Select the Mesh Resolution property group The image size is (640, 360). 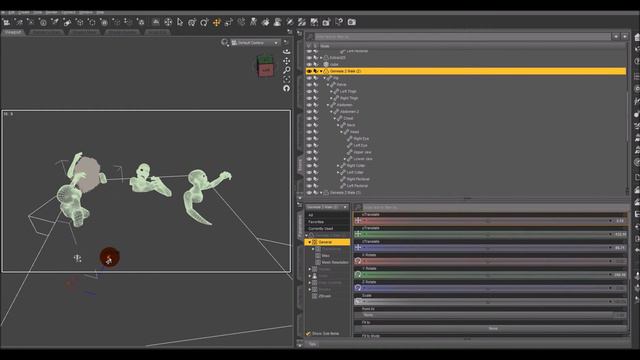tap(334, 262)
